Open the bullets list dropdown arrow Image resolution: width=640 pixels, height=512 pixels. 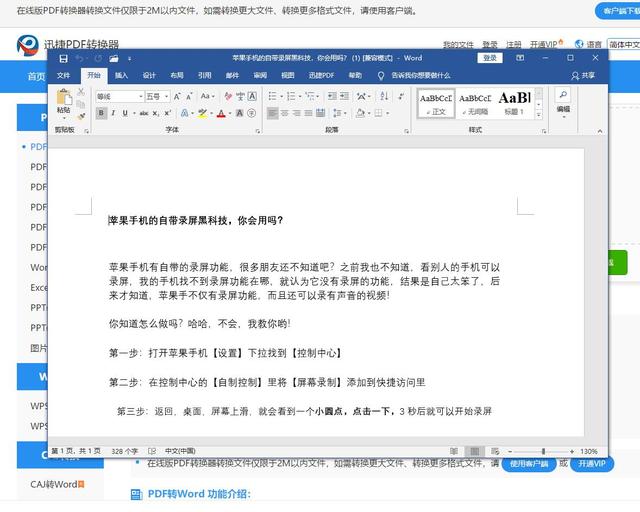pyautogui.click(x=281, y=96)
